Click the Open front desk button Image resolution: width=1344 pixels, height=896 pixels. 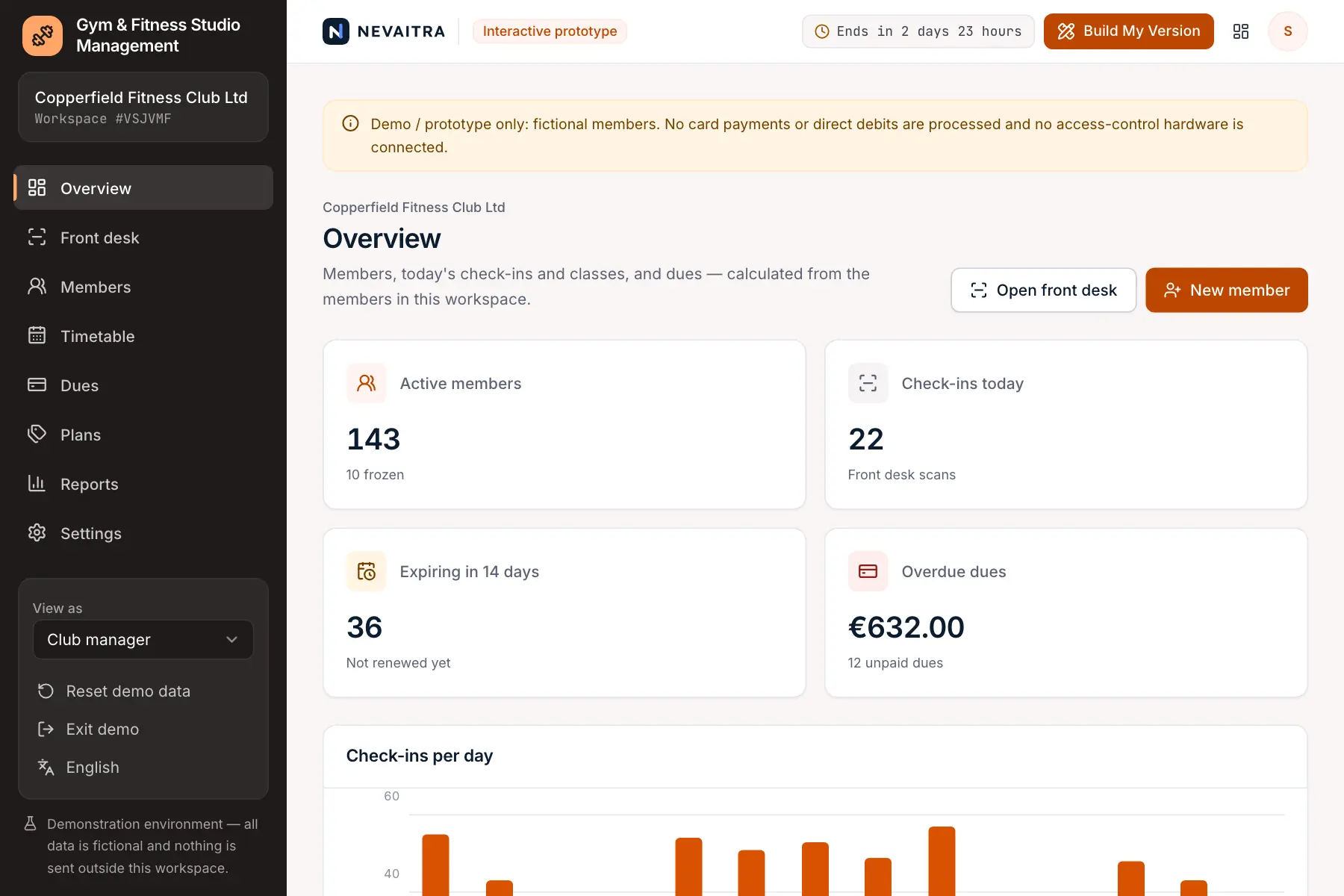(x=1044, y=290)
